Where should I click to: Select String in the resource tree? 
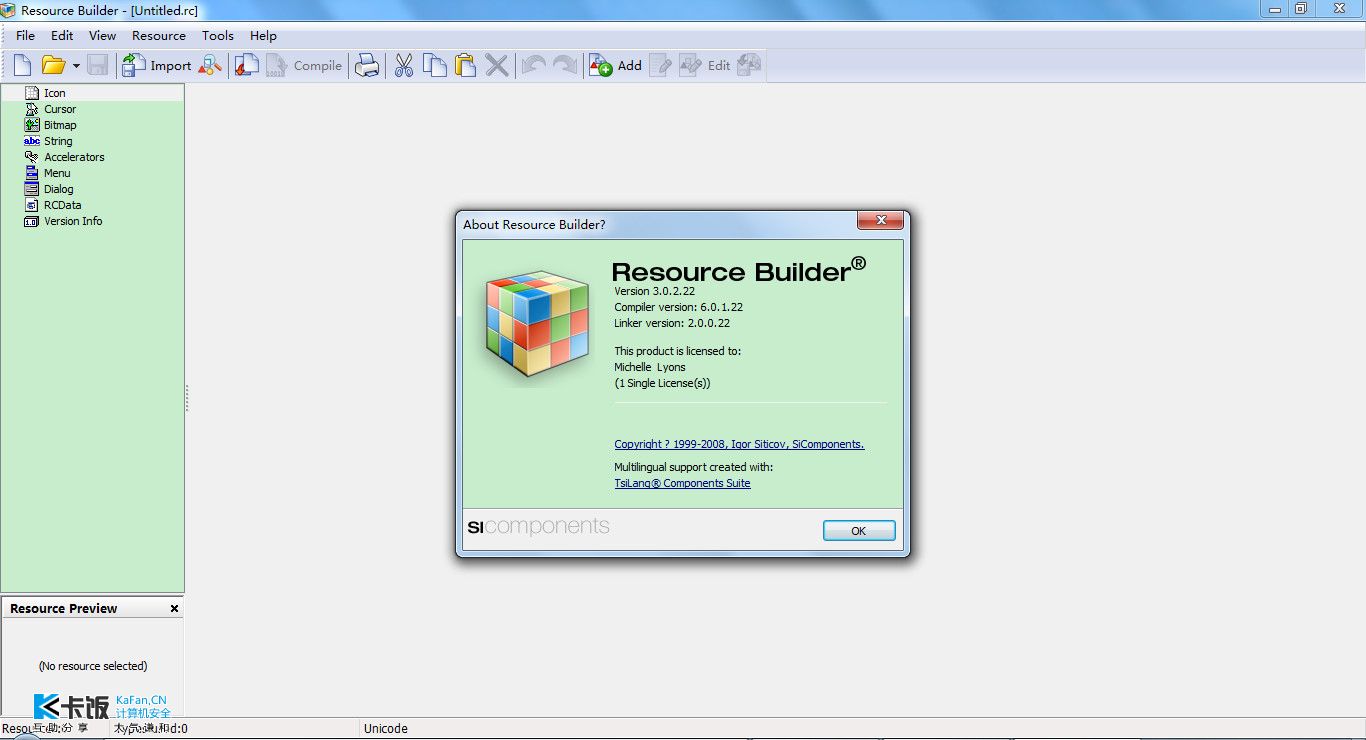[x=58, y=141]
